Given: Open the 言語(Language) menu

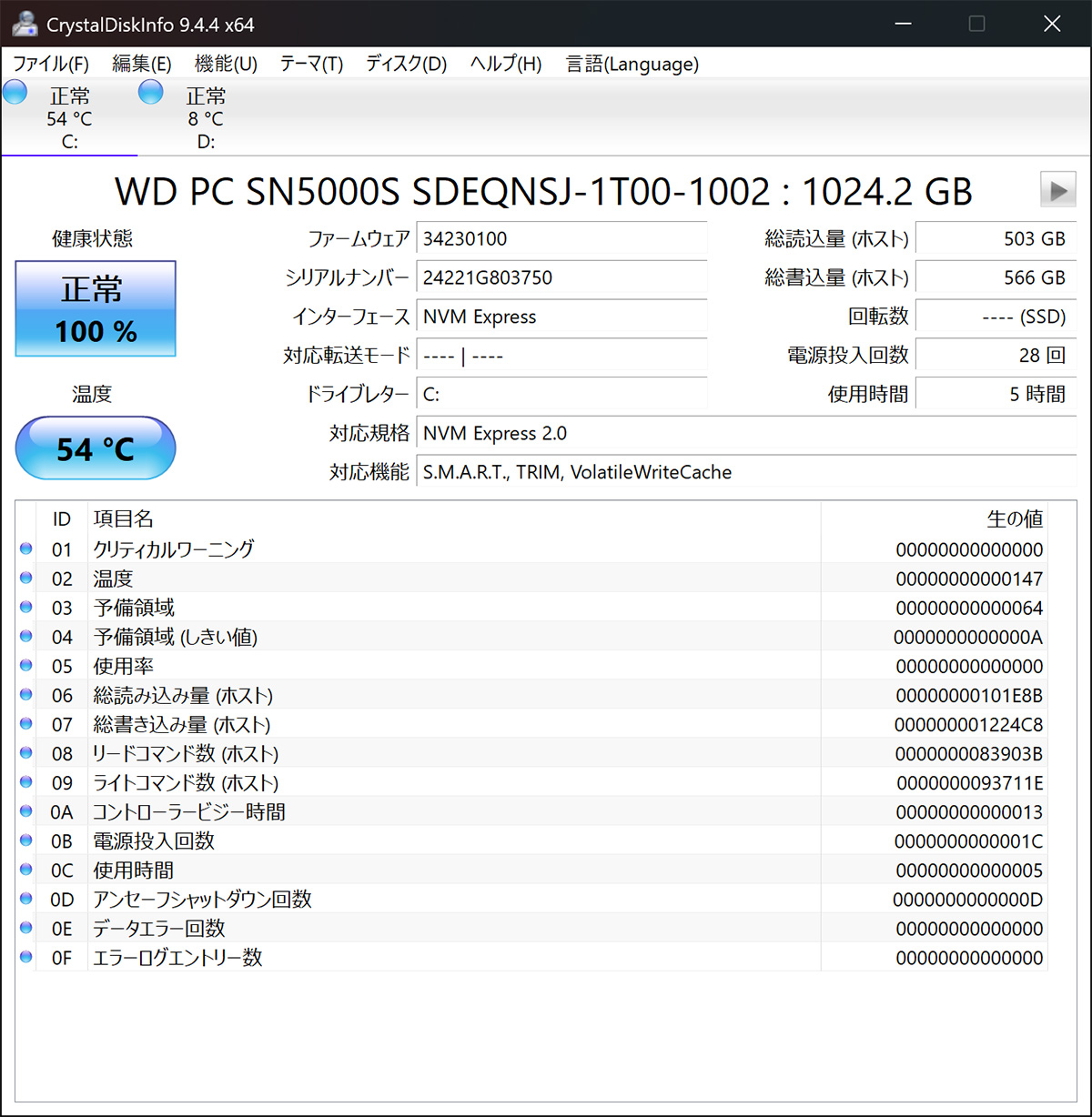Looking at the screenshot, I should pos(632,64).
